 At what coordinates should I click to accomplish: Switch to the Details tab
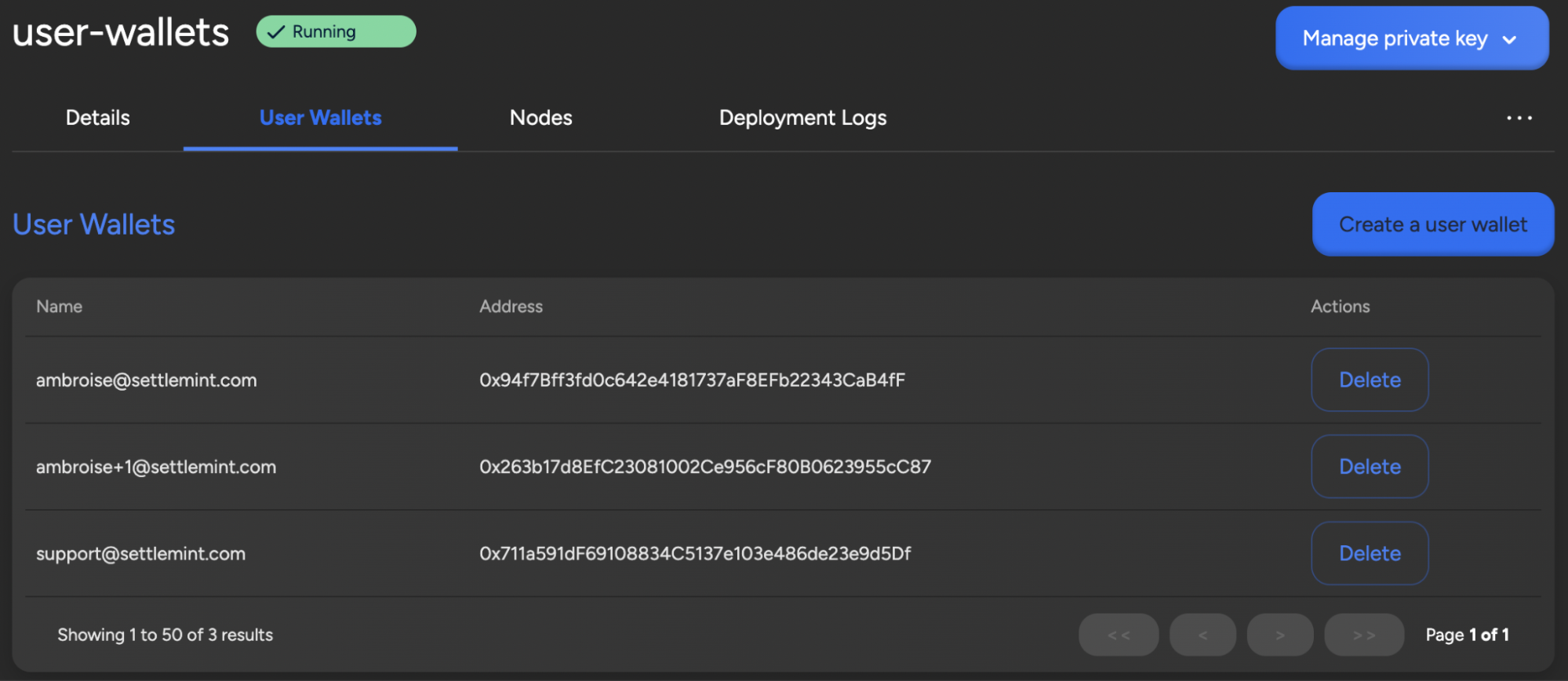click(98, 118)
